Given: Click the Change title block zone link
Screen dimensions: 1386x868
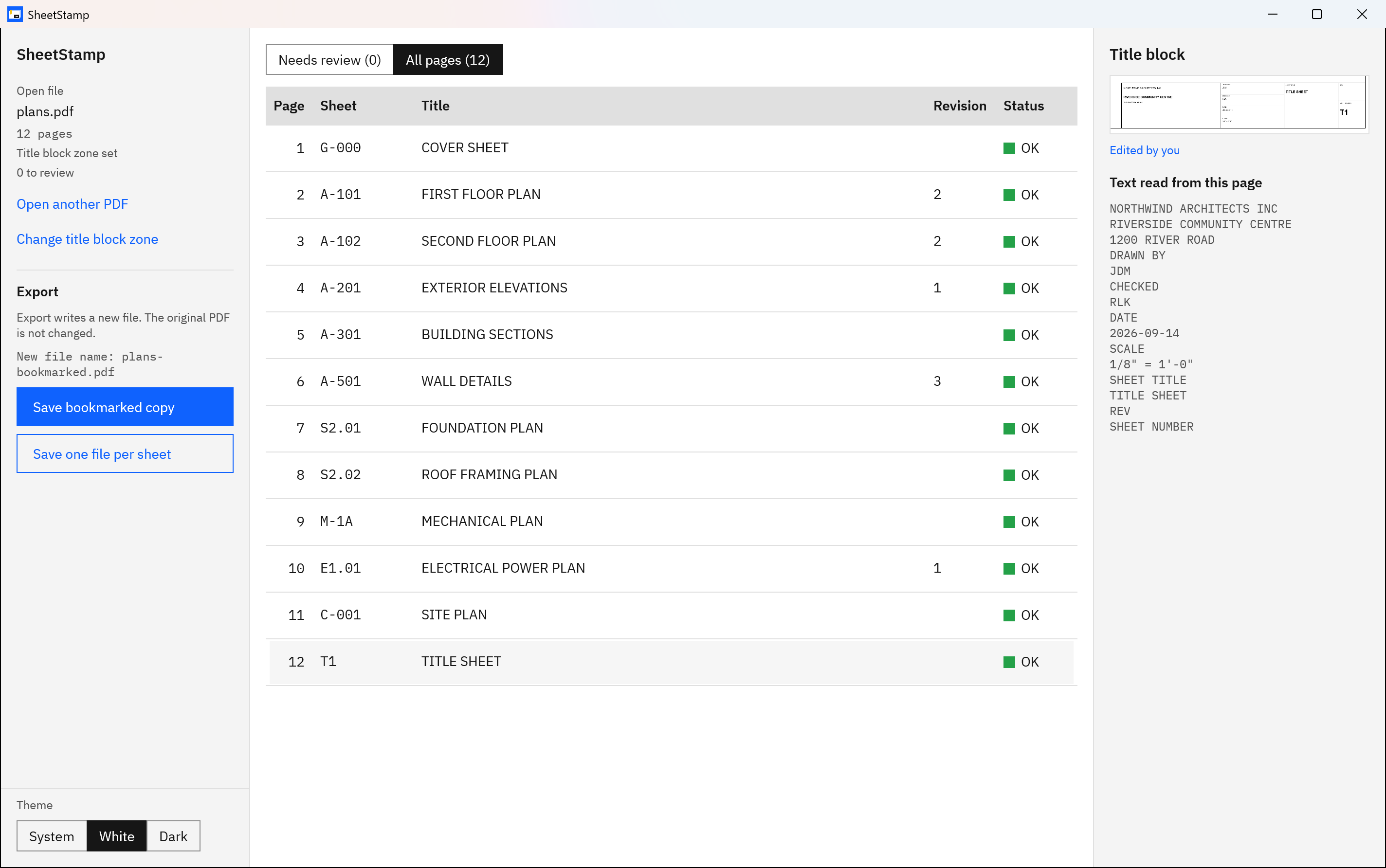Looking at the screenshot, I should tap(87, 239).
